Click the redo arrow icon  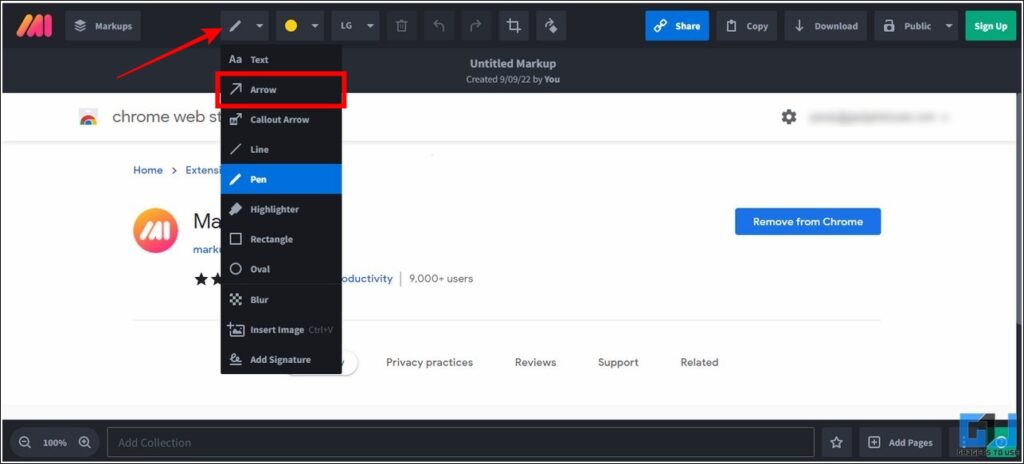[x=475, y=26]
